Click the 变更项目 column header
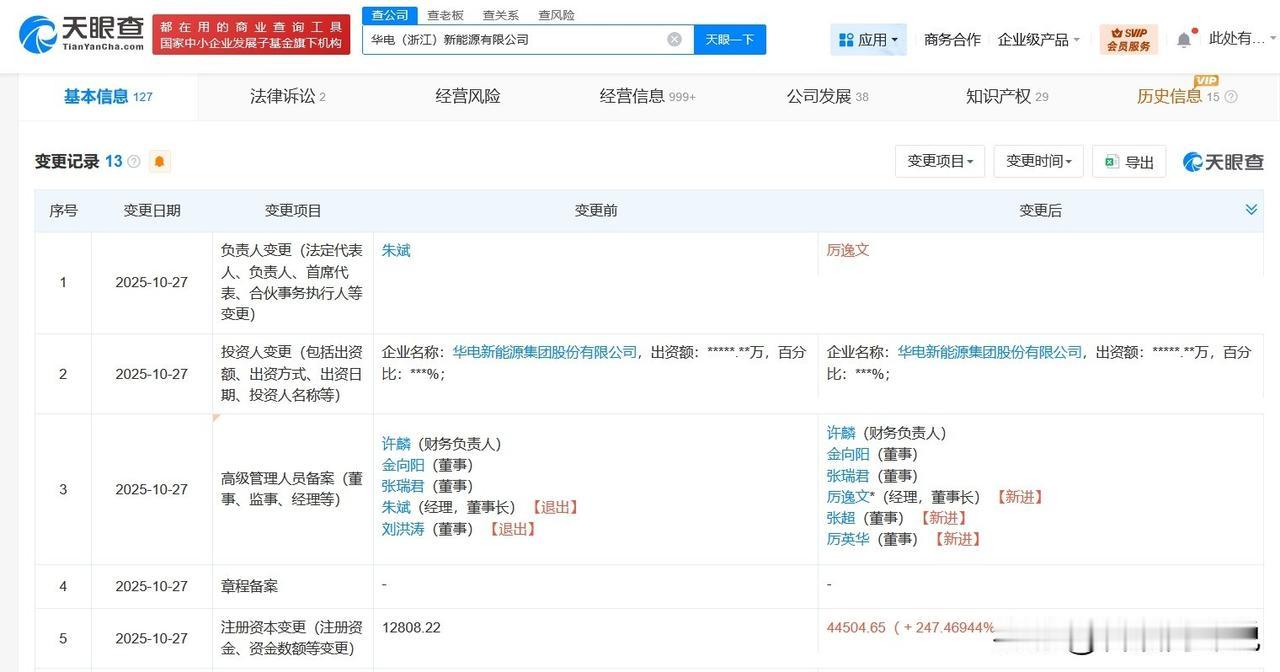1280x672 pixels. 293,211
